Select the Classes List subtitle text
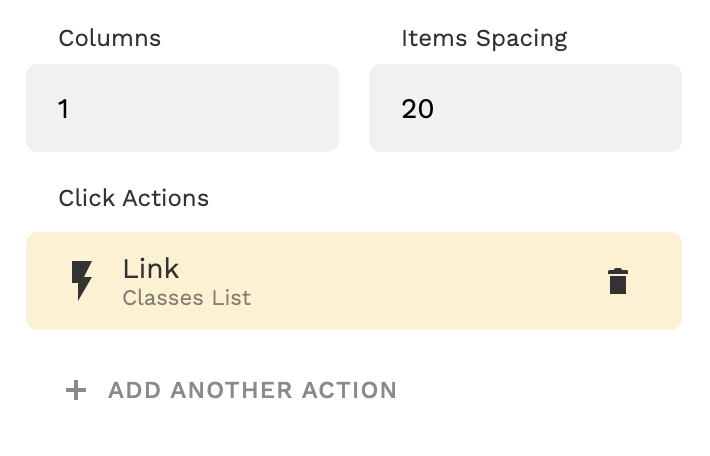This screenshot has height=456, width=710. pyautogui.click(x=187, y=298)
